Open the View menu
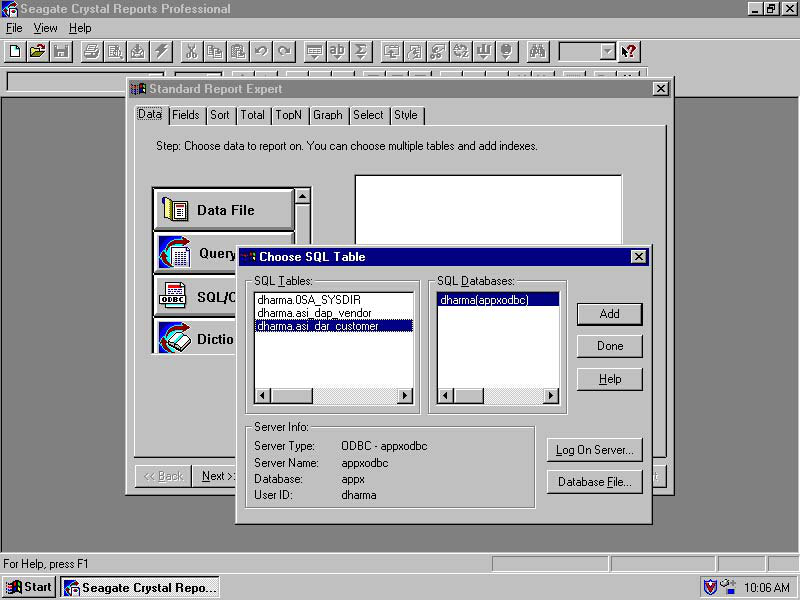This screenshot has width=800, height=600. (x=45, y=28)
